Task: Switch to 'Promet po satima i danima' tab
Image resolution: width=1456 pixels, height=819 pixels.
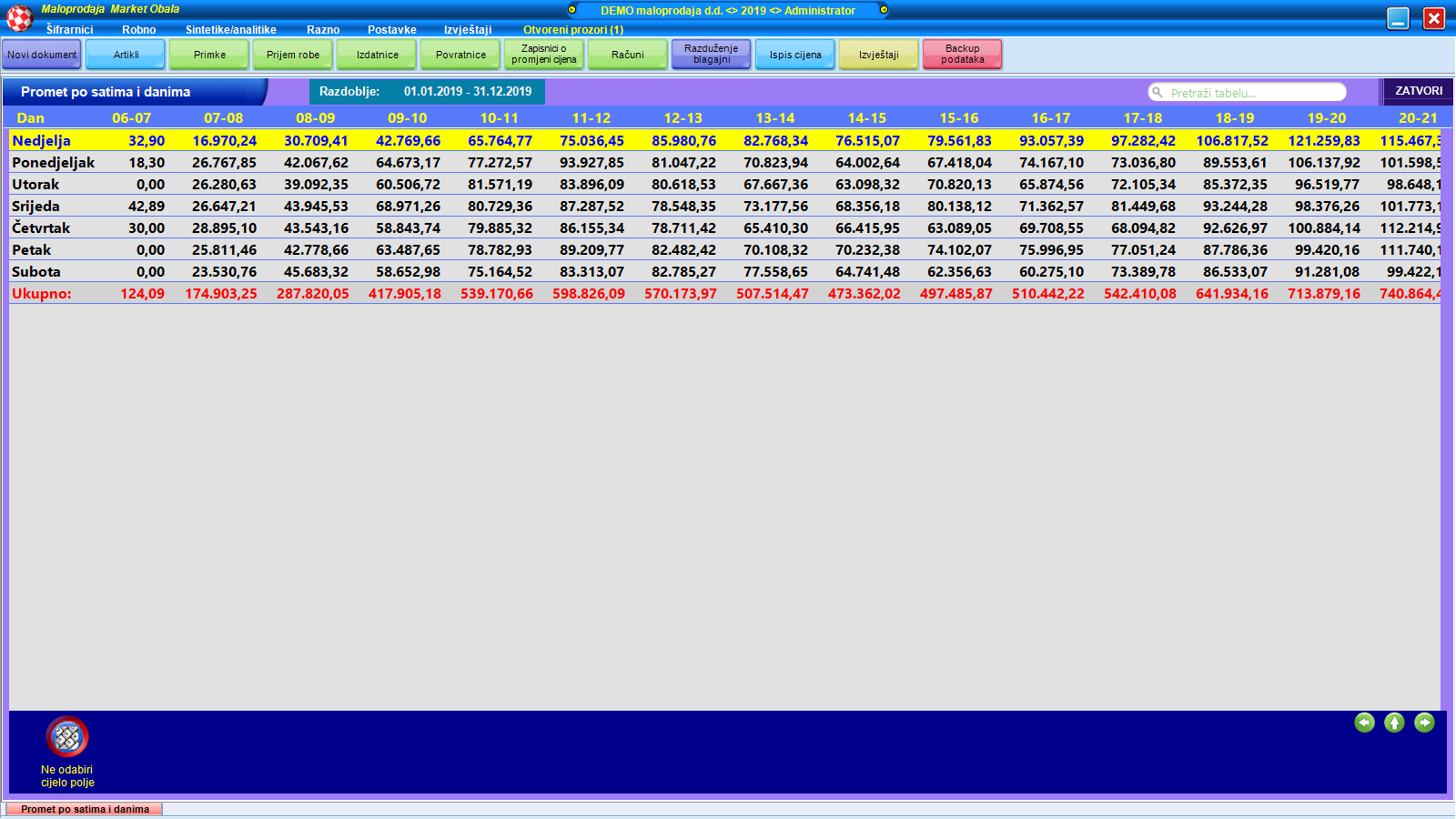Action: [85, 809]
